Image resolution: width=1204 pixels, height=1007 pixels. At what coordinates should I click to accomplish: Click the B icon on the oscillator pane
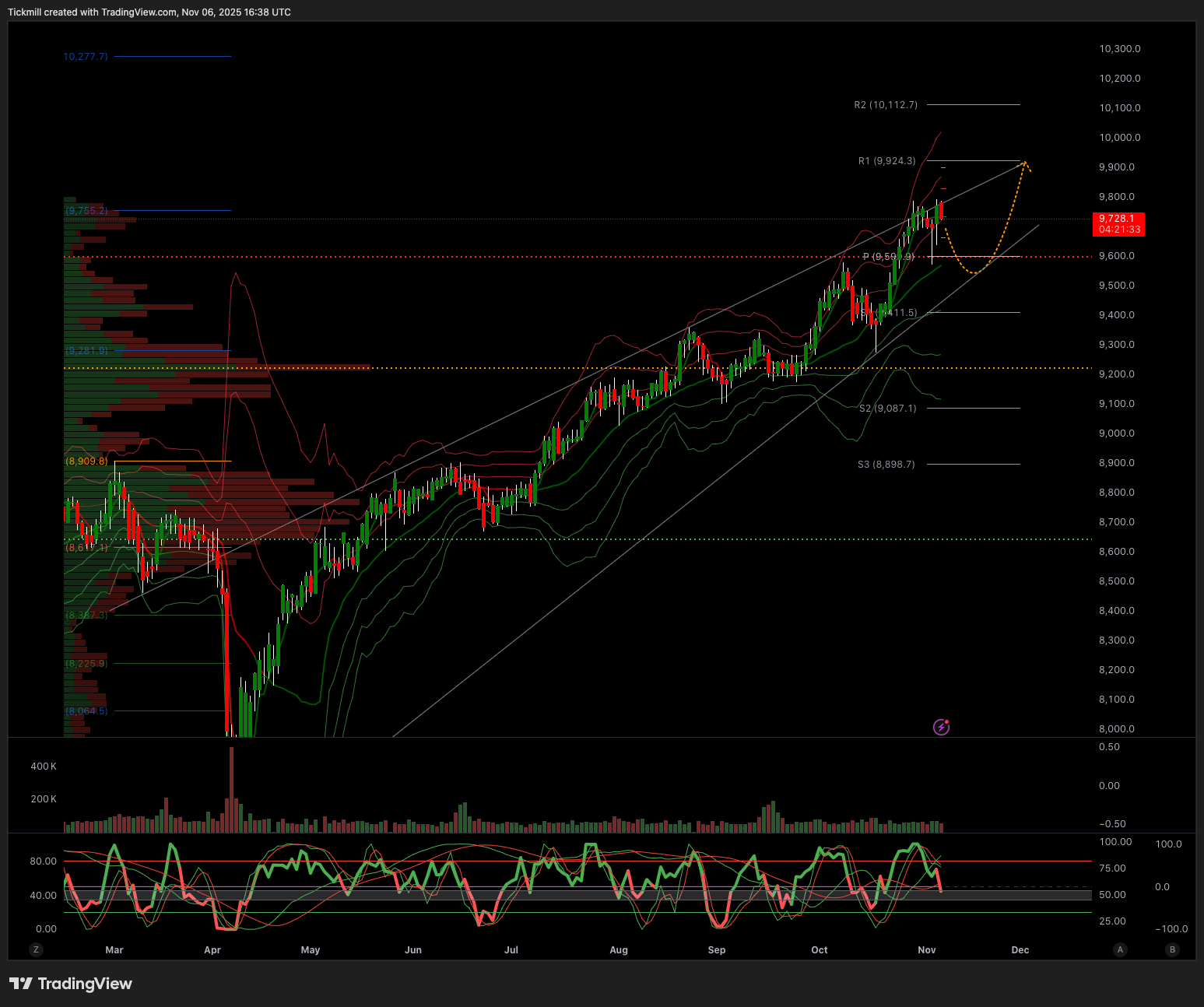coord(1172,949)
